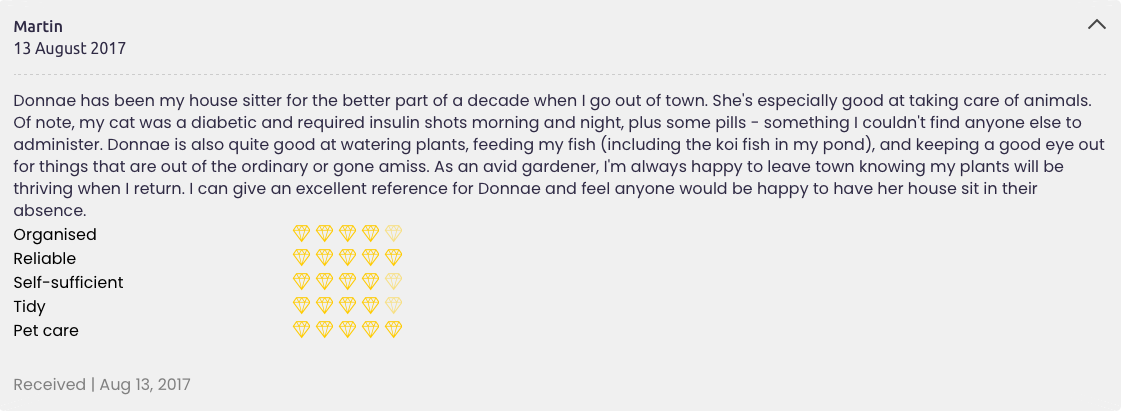Collapse Martin's review with the chevron
This screenshot has width=1131, height=417.
pyautogui.click(x=1096, y=25)
